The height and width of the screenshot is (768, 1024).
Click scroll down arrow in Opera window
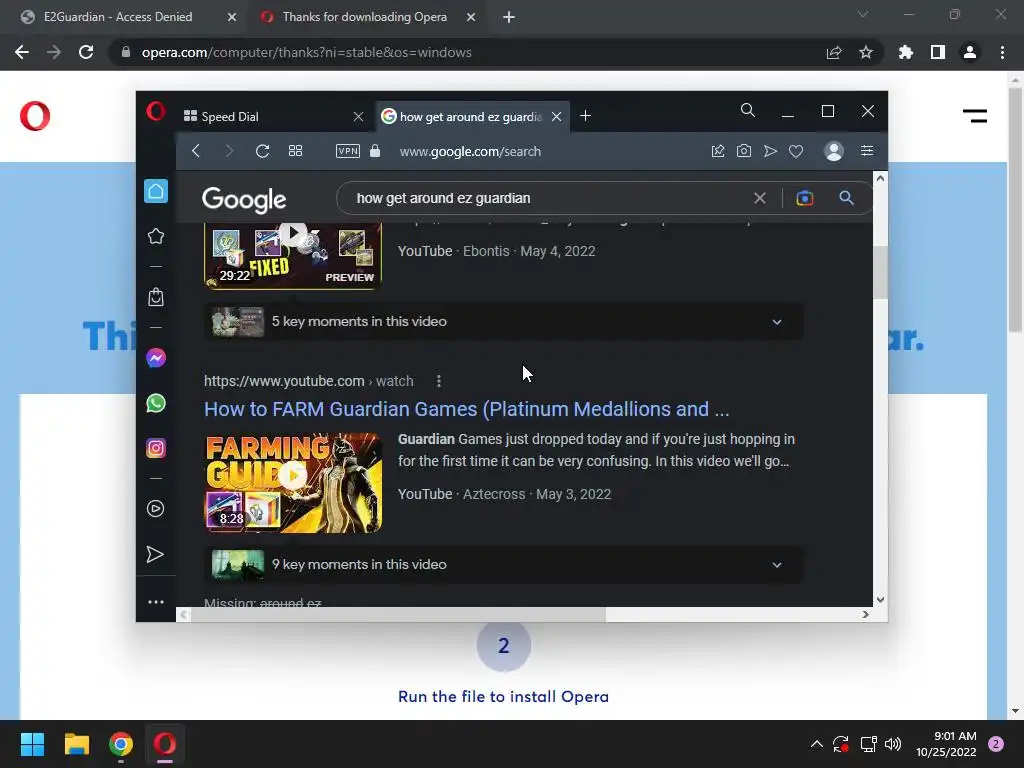pyautogui.click(x=880, y=600)
